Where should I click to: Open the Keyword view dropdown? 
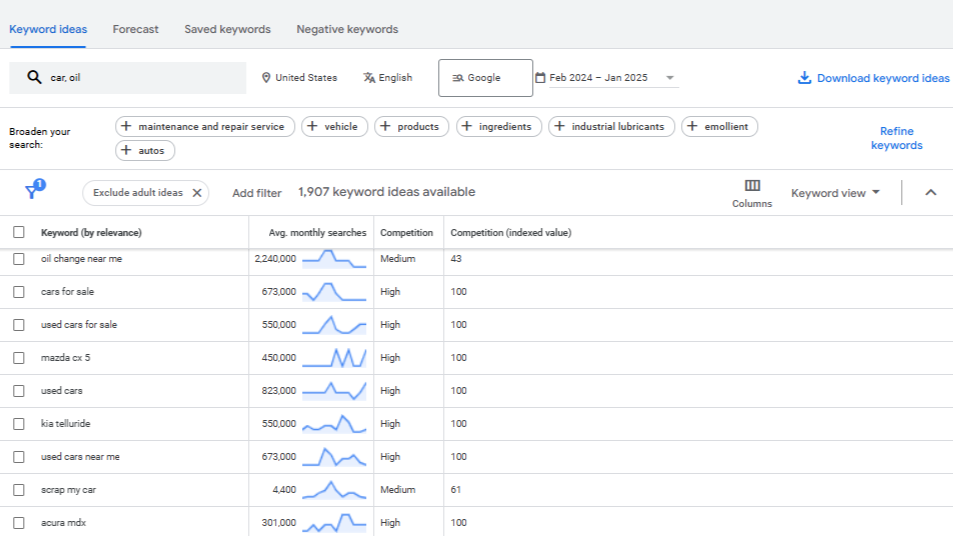pyautogui.click(x=835, y=193)
